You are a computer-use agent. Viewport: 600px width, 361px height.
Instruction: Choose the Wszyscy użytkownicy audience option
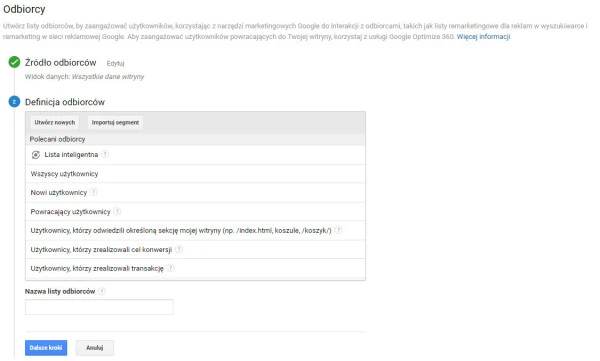[x=195, y=174]
